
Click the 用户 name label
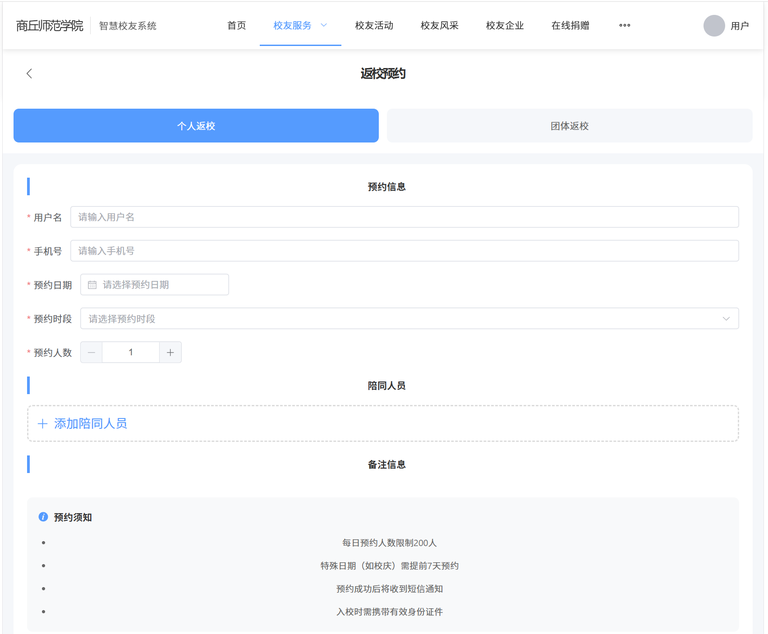tap(740, 26)
